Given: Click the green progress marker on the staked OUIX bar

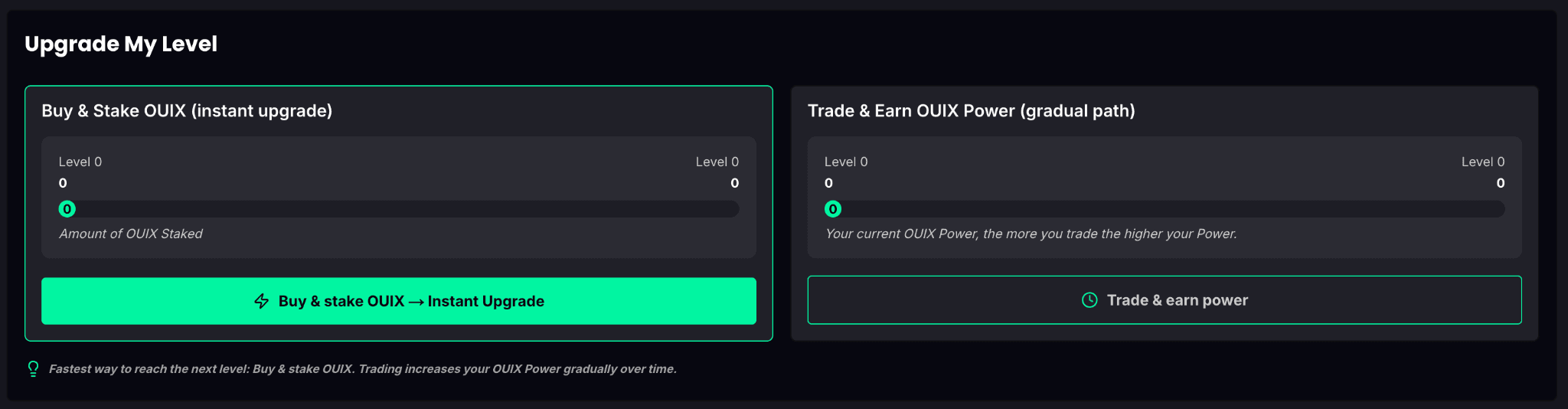Looking at the screenshot, I should 67,209.
